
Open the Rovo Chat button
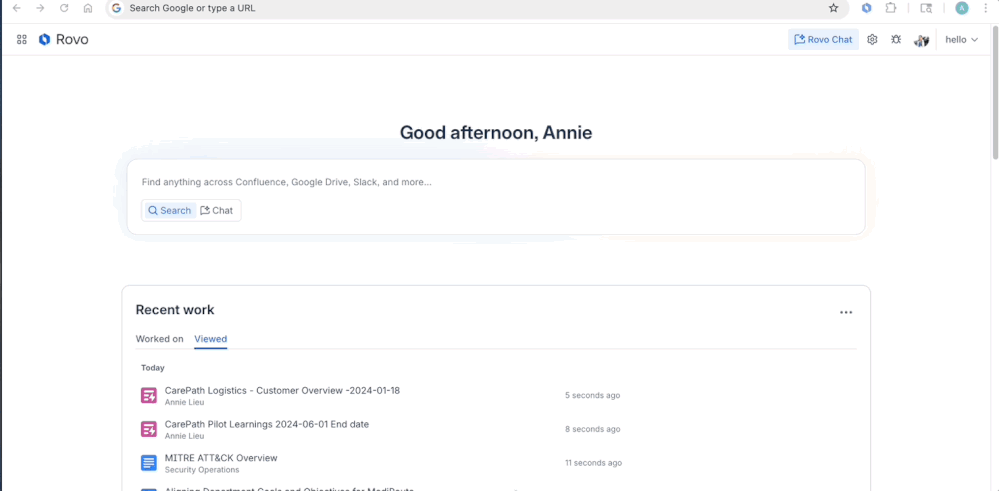(823, 40)
